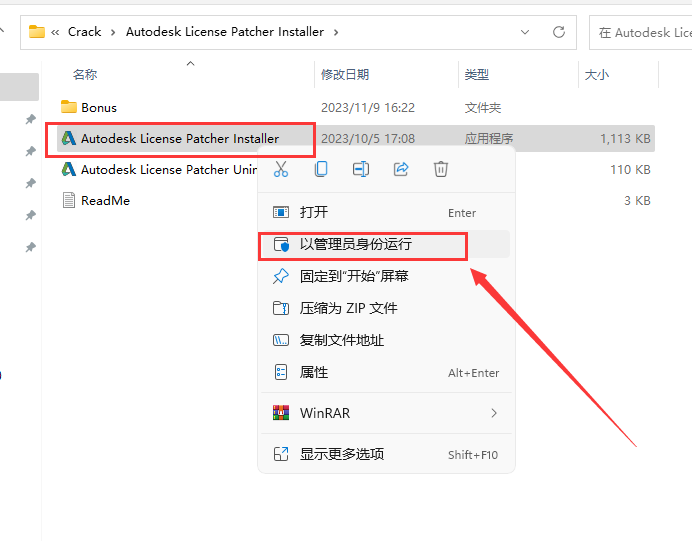Click the date 2023/10/5 17:08
Viewport: 692px width, 541px height.
(x=368, y=139)
